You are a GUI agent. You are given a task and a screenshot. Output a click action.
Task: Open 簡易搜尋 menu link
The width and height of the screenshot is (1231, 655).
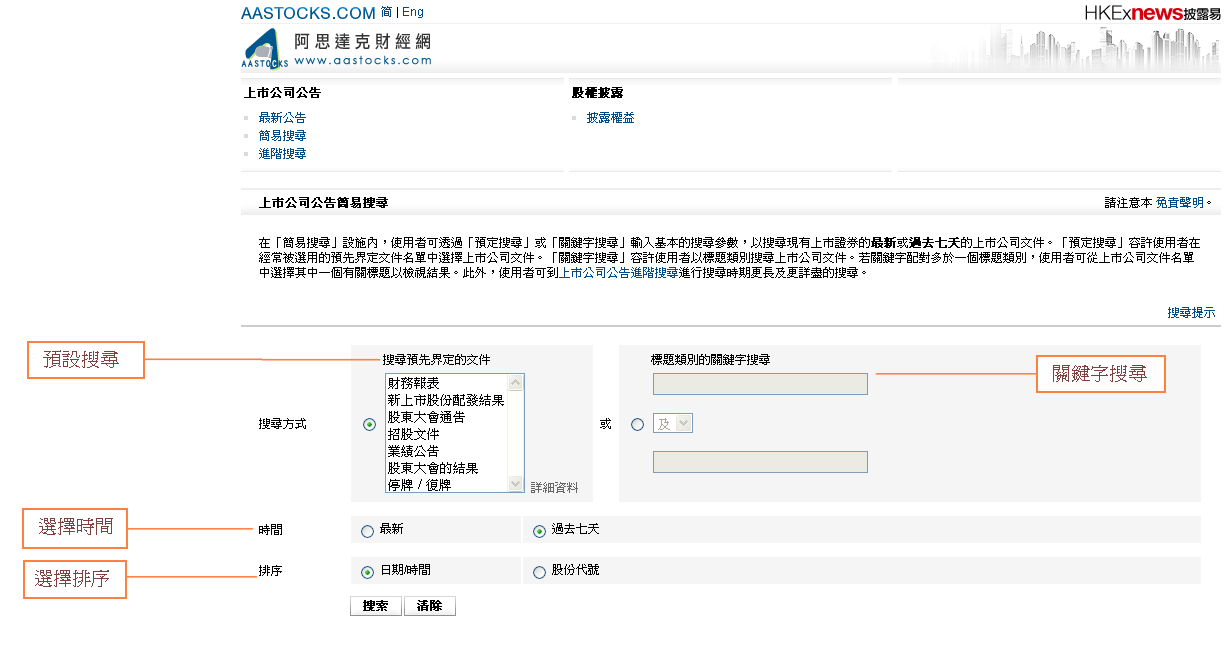(282, 136)
